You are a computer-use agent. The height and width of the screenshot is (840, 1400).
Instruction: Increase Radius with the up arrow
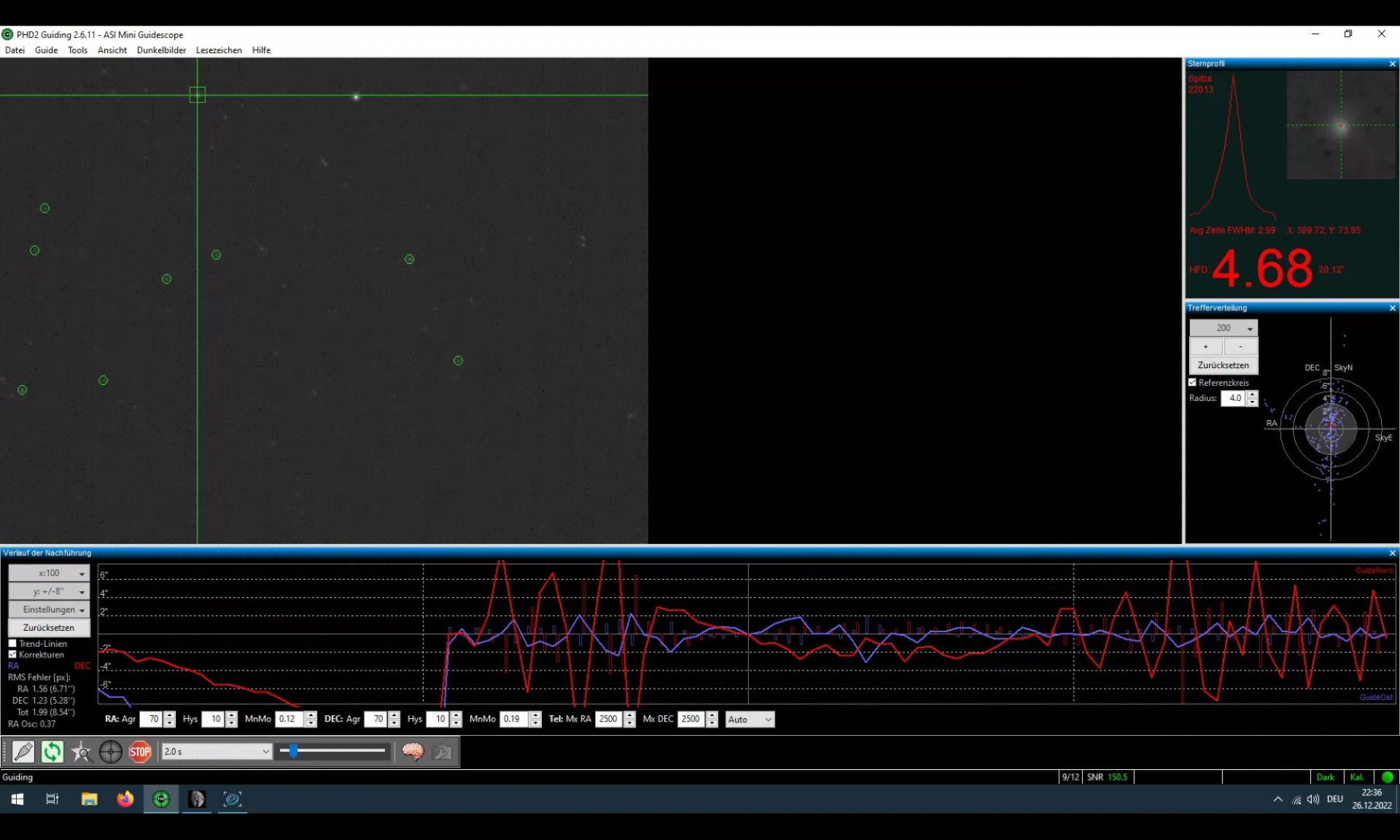(x=1252, y=394)
